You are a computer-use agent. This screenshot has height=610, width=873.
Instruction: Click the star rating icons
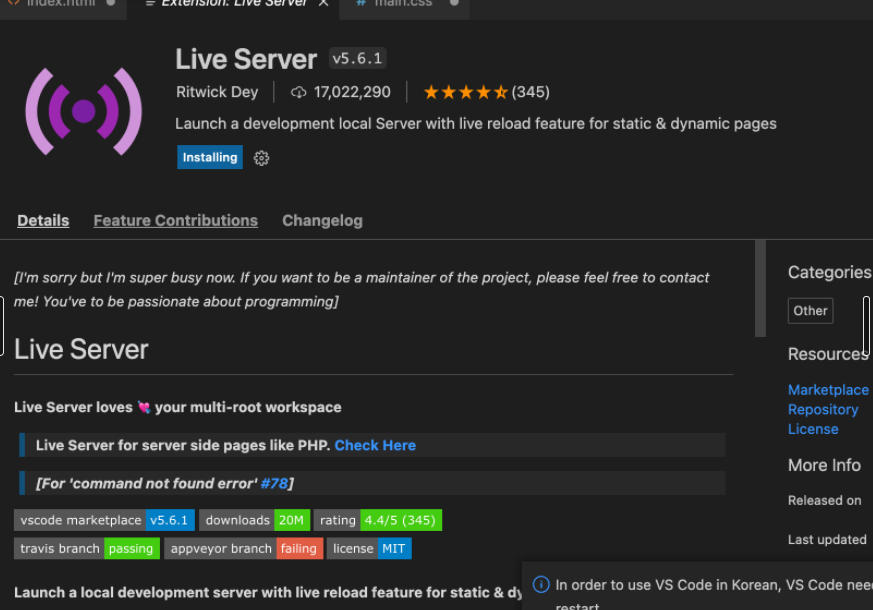pyautogui.click(x=465, y=92)
